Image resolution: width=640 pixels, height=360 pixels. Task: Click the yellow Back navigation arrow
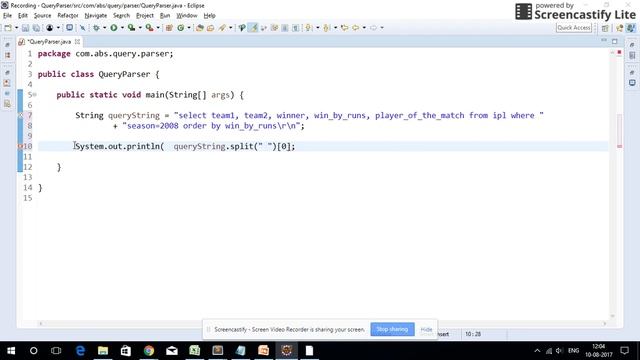tap(356, 28)
